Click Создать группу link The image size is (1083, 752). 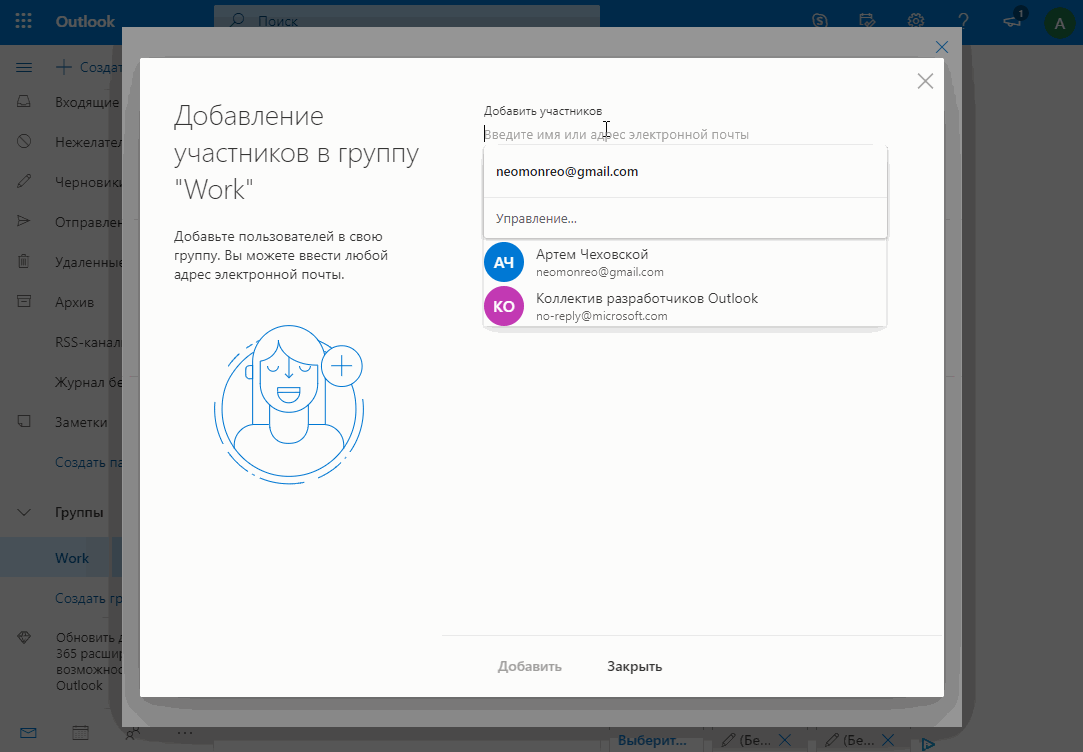point(88,599)
